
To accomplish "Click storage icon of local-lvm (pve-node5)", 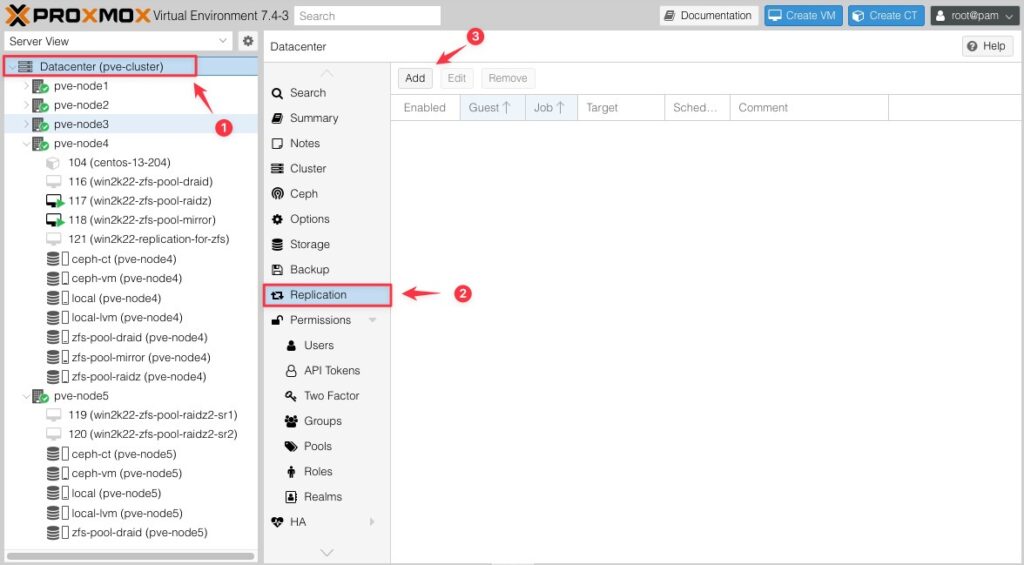I will coord(57,513).
